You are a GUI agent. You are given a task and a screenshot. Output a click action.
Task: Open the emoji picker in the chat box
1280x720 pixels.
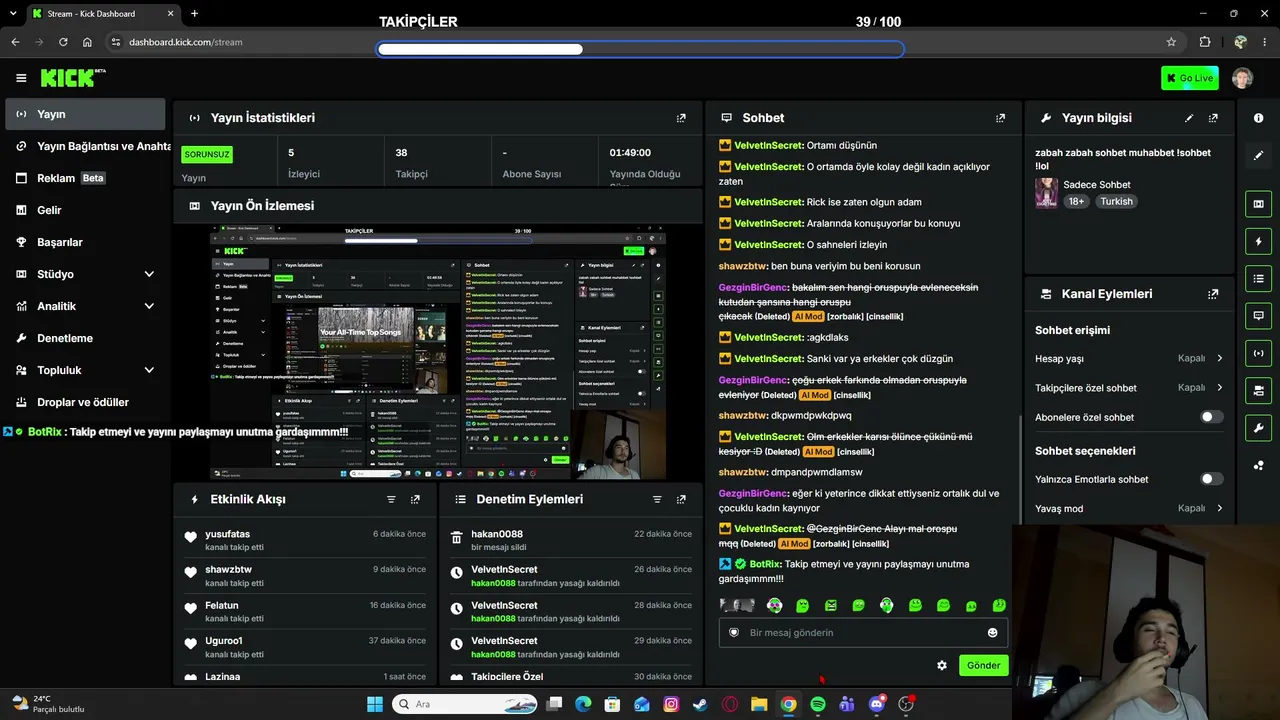(992, 632)
